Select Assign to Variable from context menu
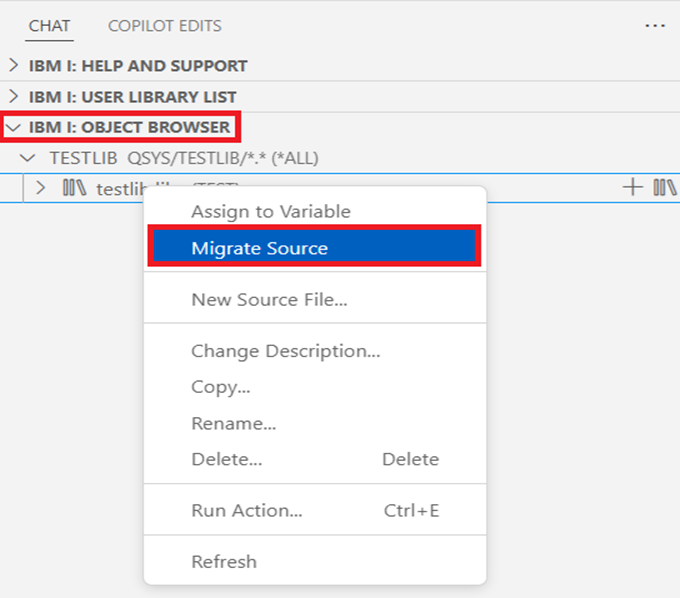 click(270, 211)
